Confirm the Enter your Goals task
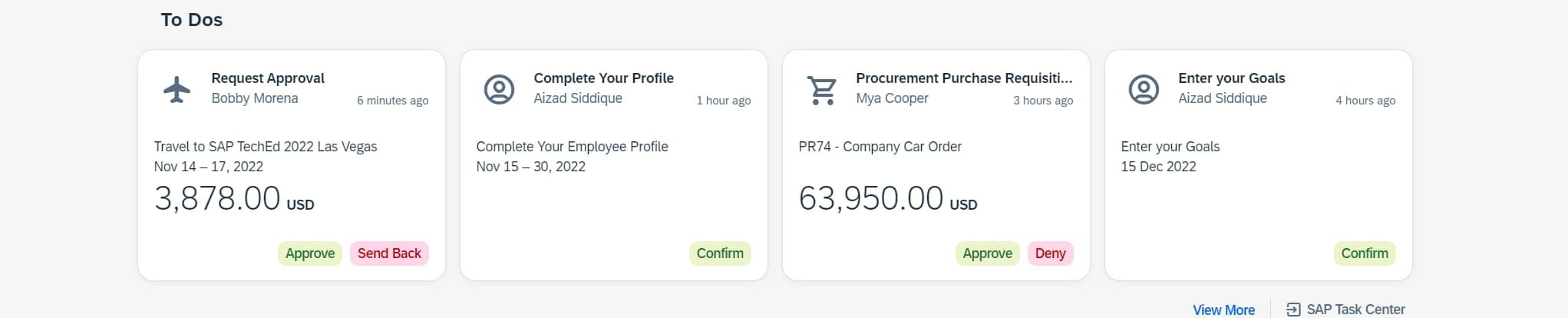Image resolution: width=1568 pixels, height=318 pixels. (1365, 253)
